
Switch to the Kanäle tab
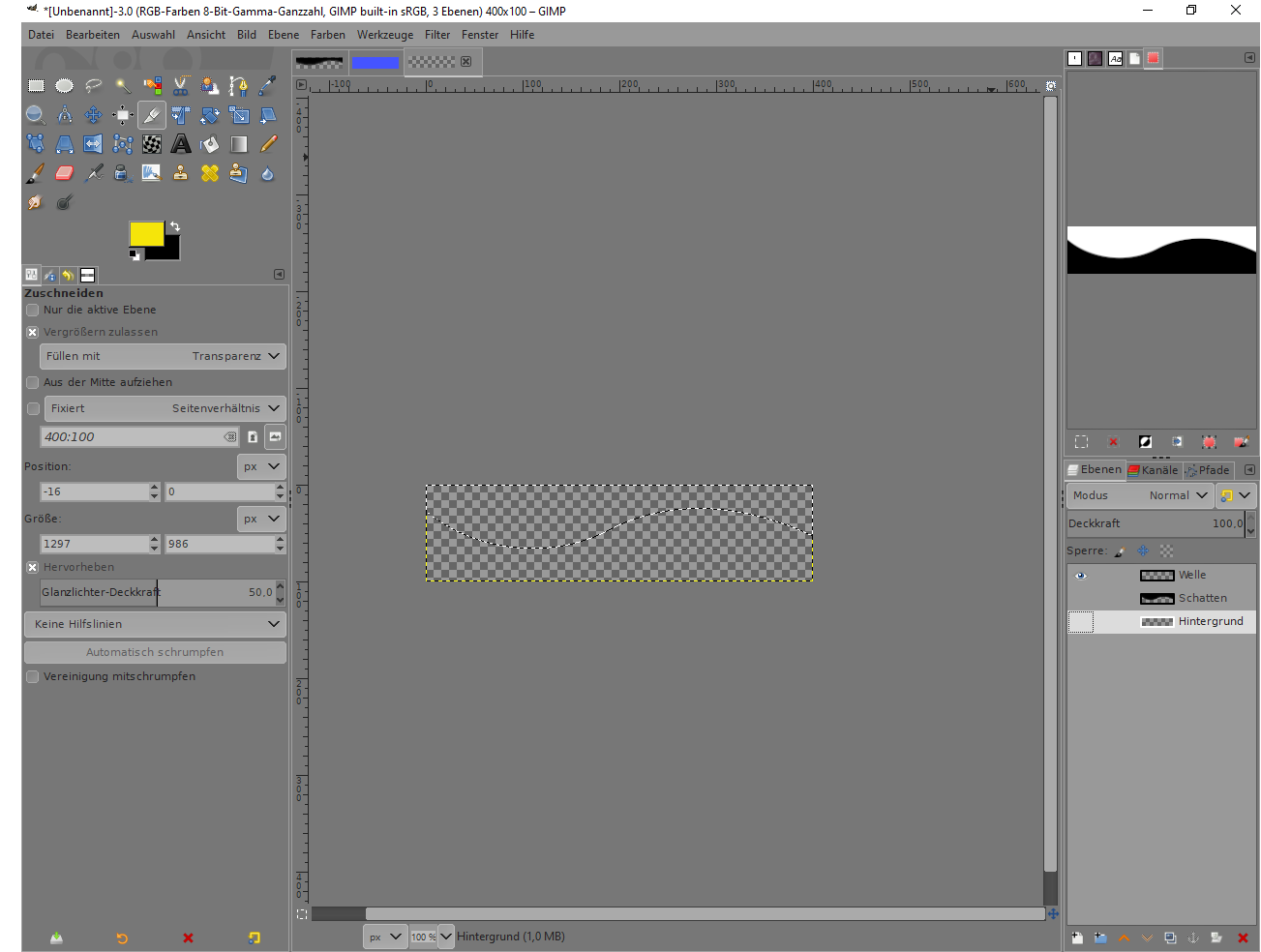click(x=1154, y=470)
